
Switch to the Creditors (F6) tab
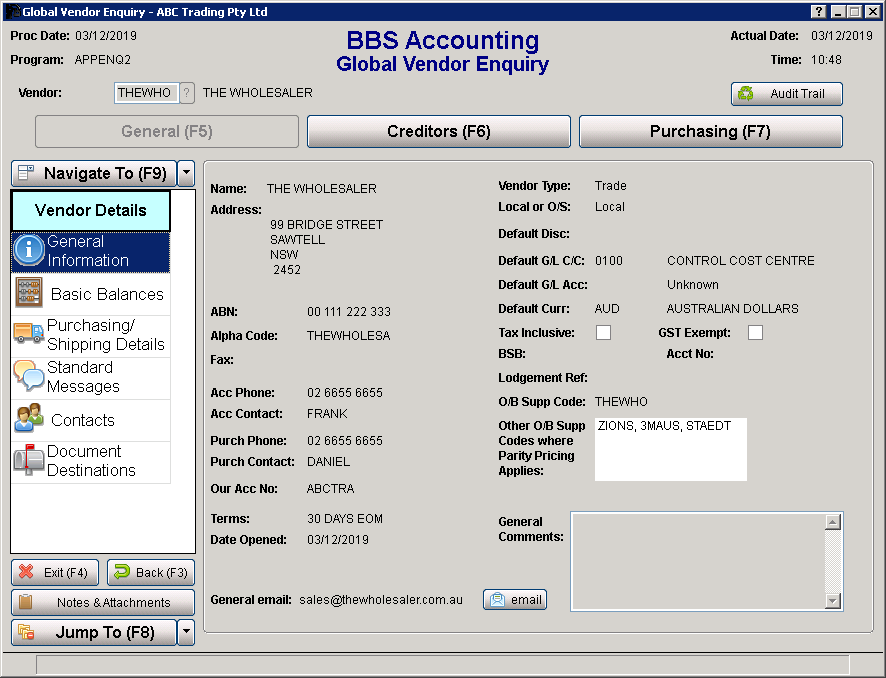438,132
